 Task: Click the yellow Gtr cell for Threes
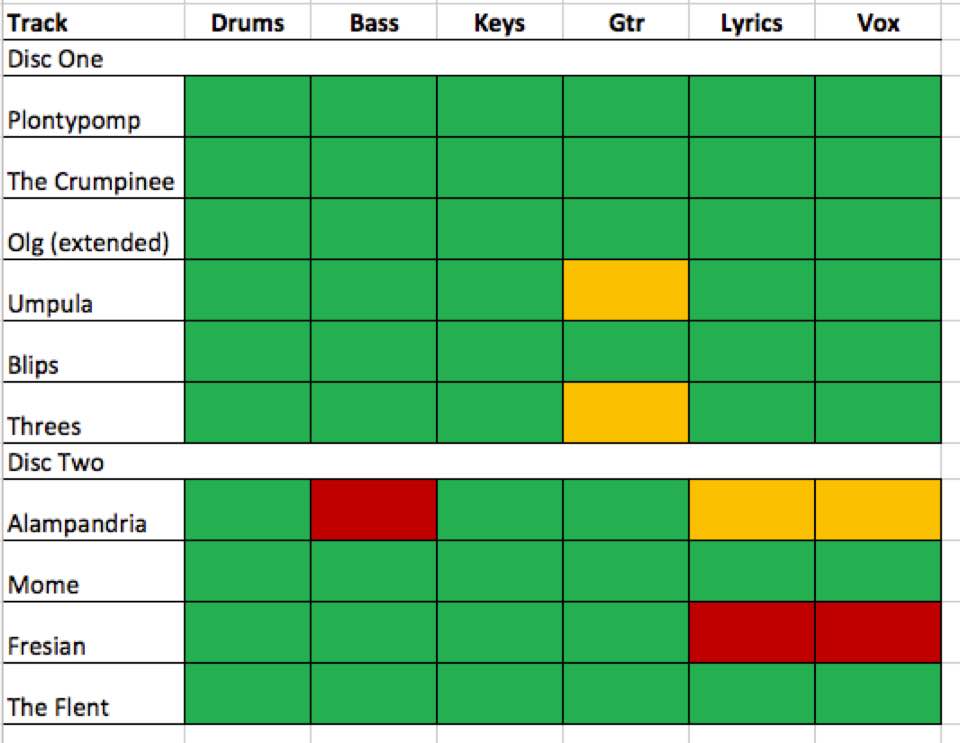[626, 413]
